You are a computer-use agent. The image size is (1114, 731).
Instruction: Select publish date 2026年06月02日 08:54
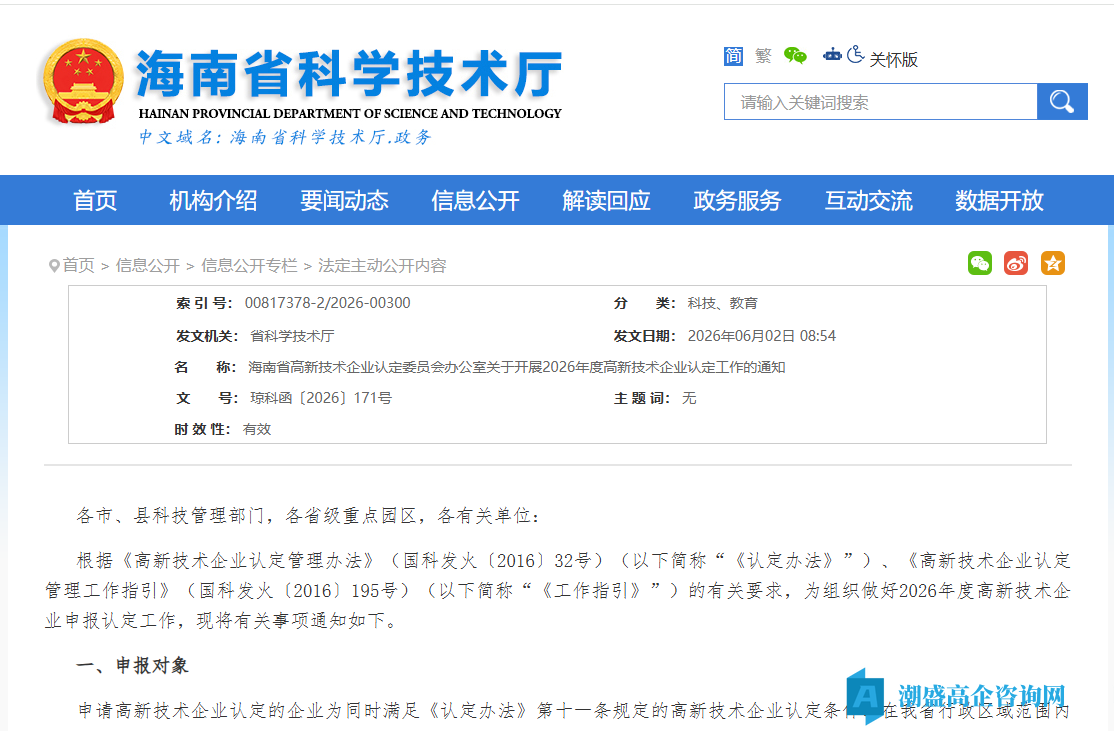762,336
